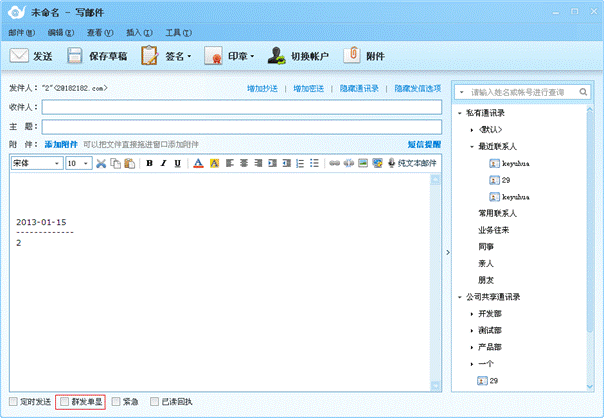Screen dimensions: 604x418
Task: Open the 宋体 font family dropdown
Action: pyautogui.click(x=37, y=163)
